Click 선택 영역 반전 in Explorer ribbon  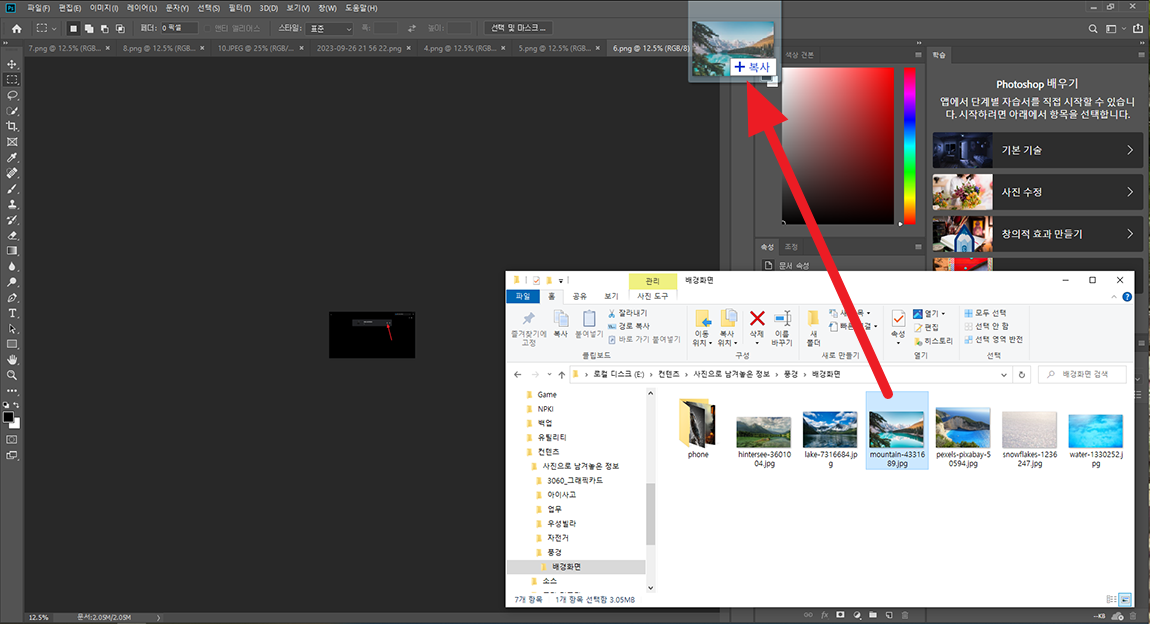[993, 339]
